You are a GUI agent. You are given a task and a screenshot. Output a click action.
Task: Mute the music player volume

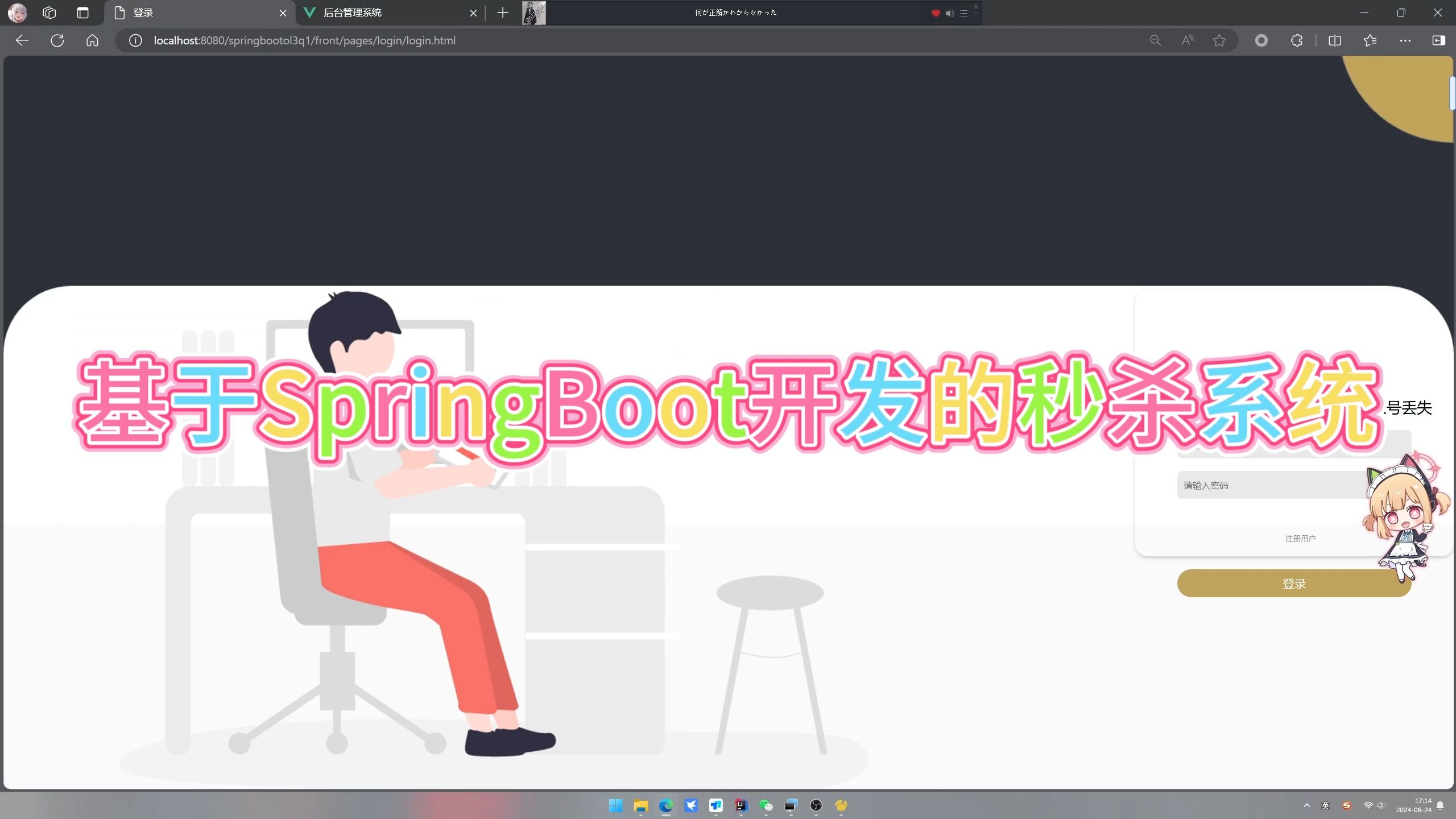pyautogui.click(x=950, y=13)
